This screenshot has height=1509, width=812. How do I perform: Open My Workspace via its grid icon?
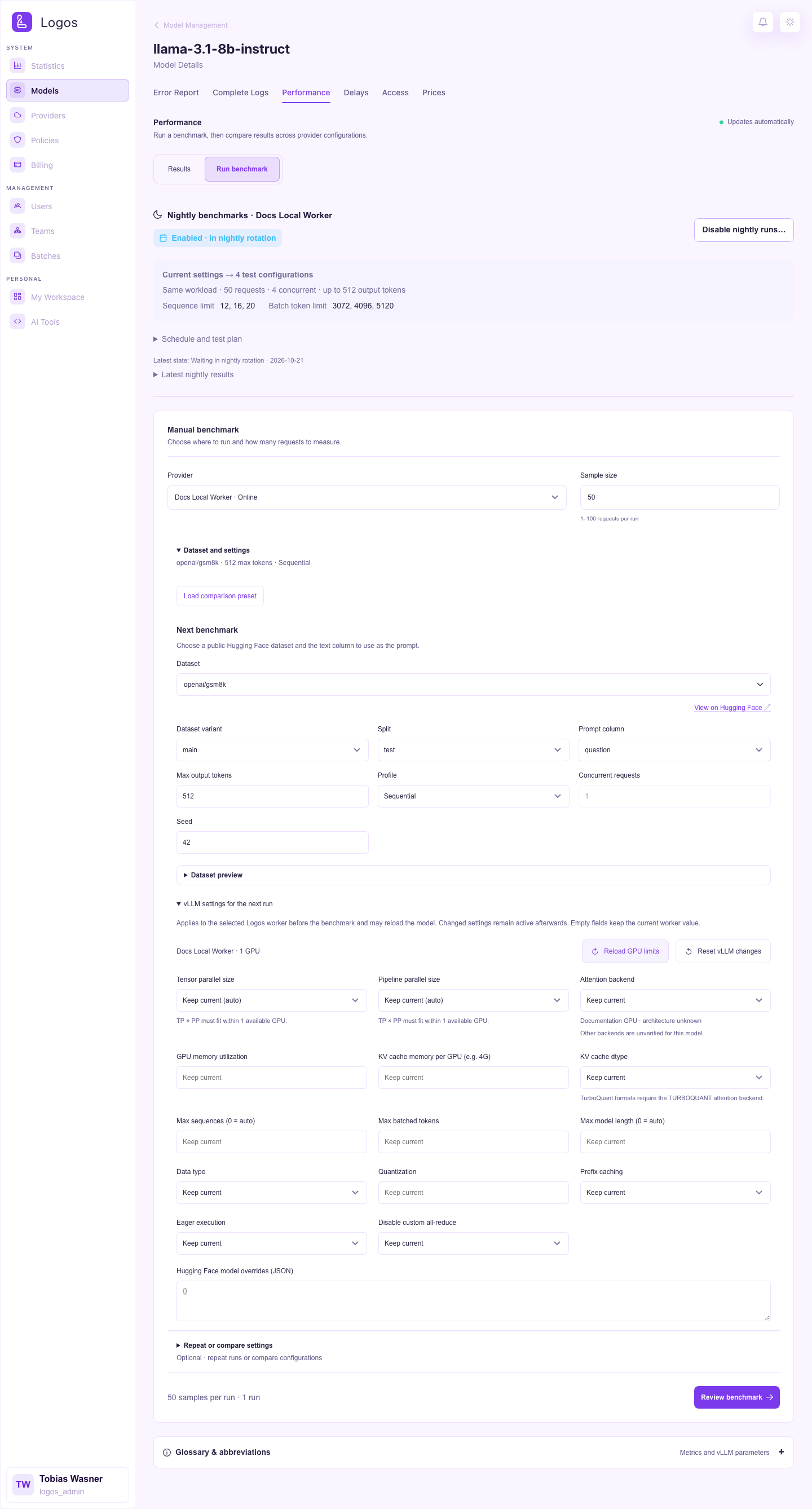(17, 297)
